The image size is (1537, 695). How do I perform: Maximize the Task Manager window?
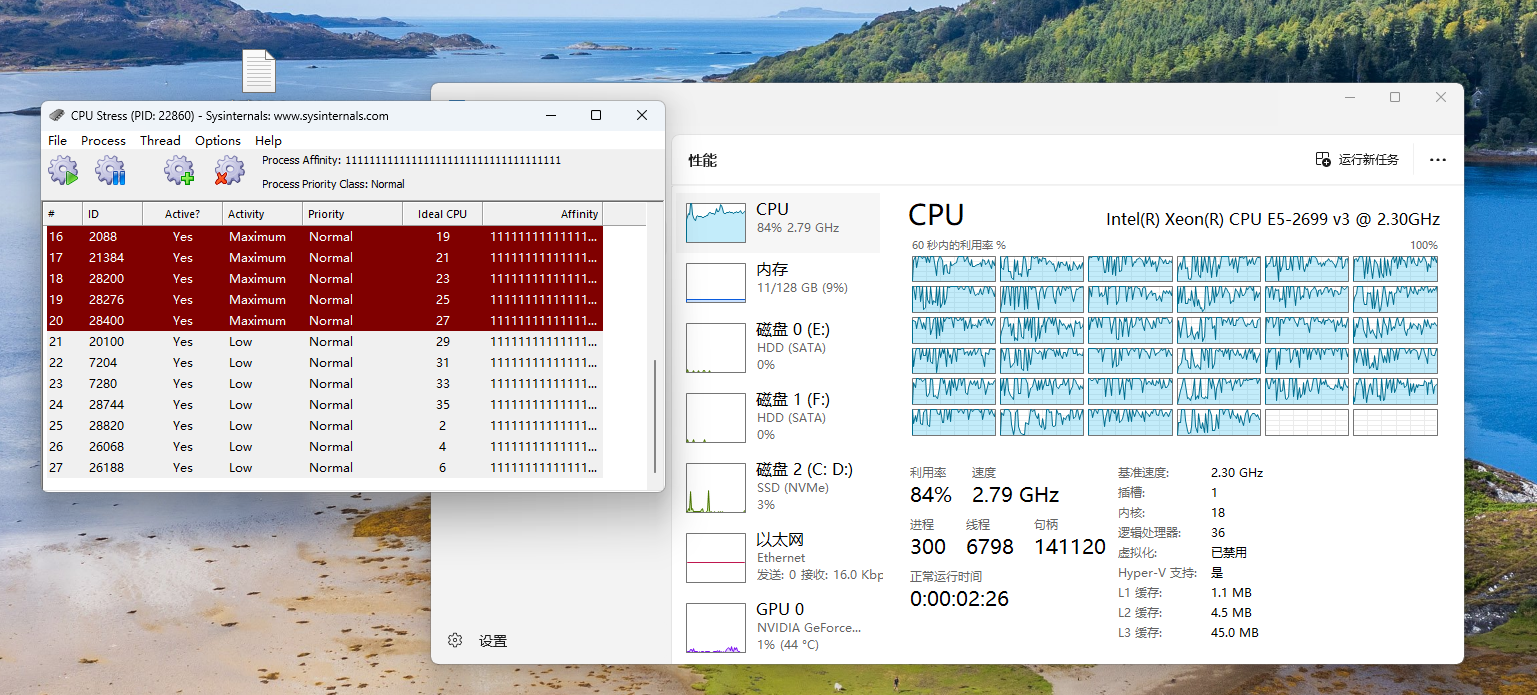point(1395,97)
